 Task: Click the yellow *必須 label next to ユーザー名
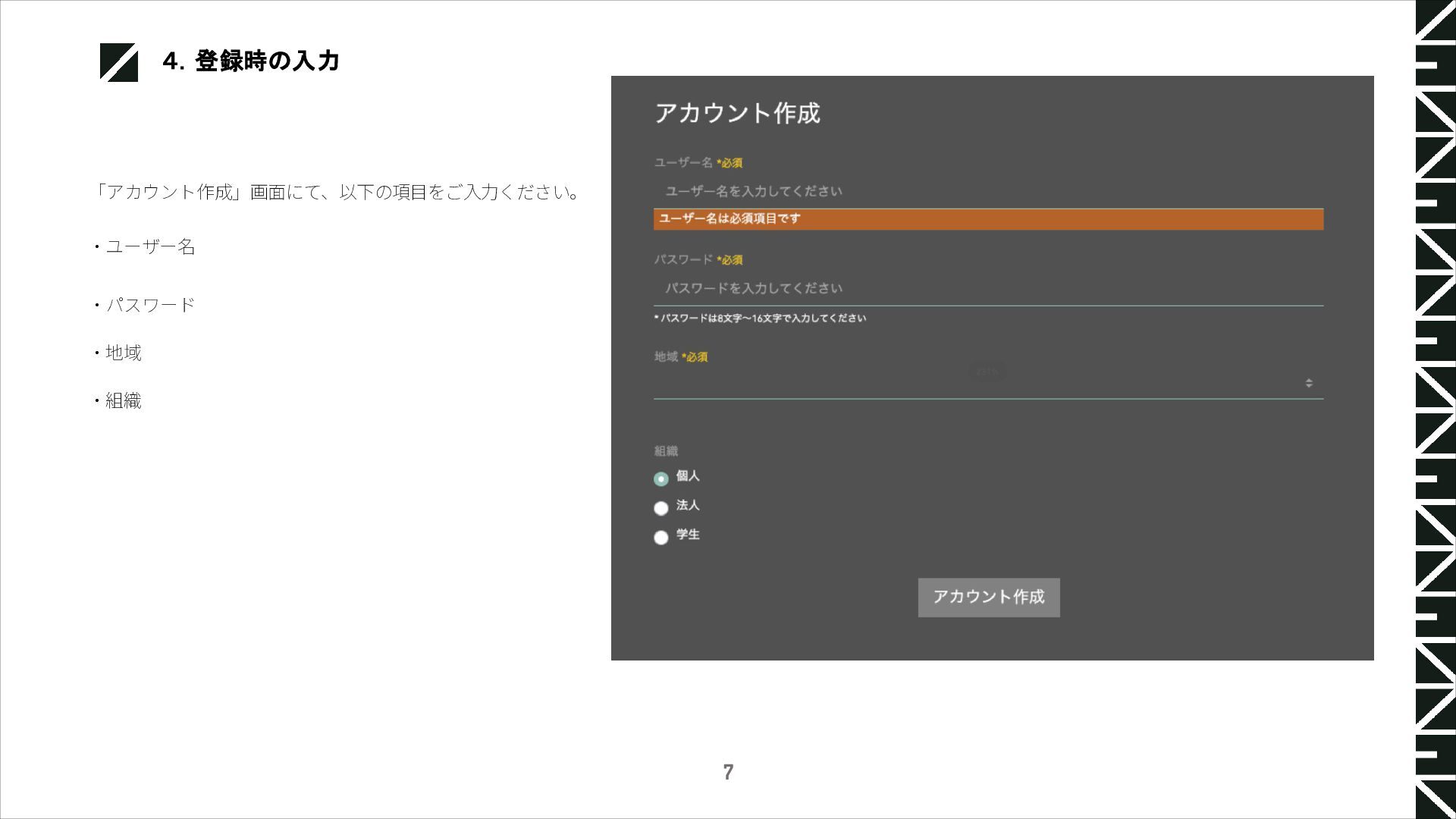click(730, 163)
